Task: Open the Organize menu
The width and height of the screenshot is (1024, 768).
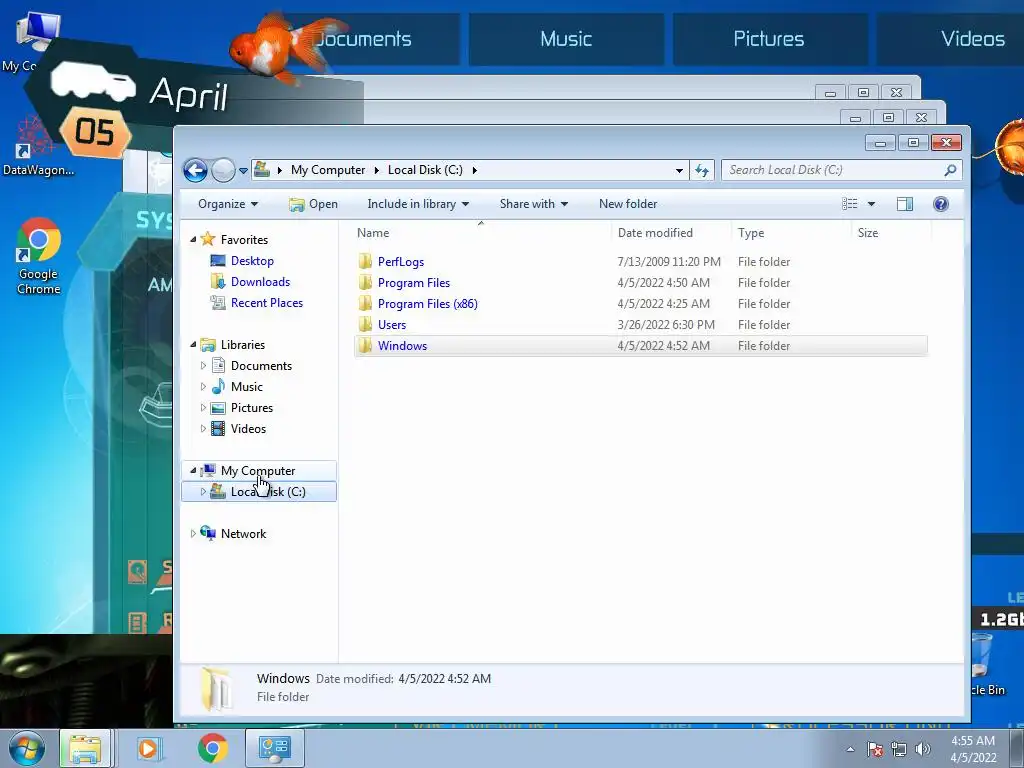Action: 228,204
